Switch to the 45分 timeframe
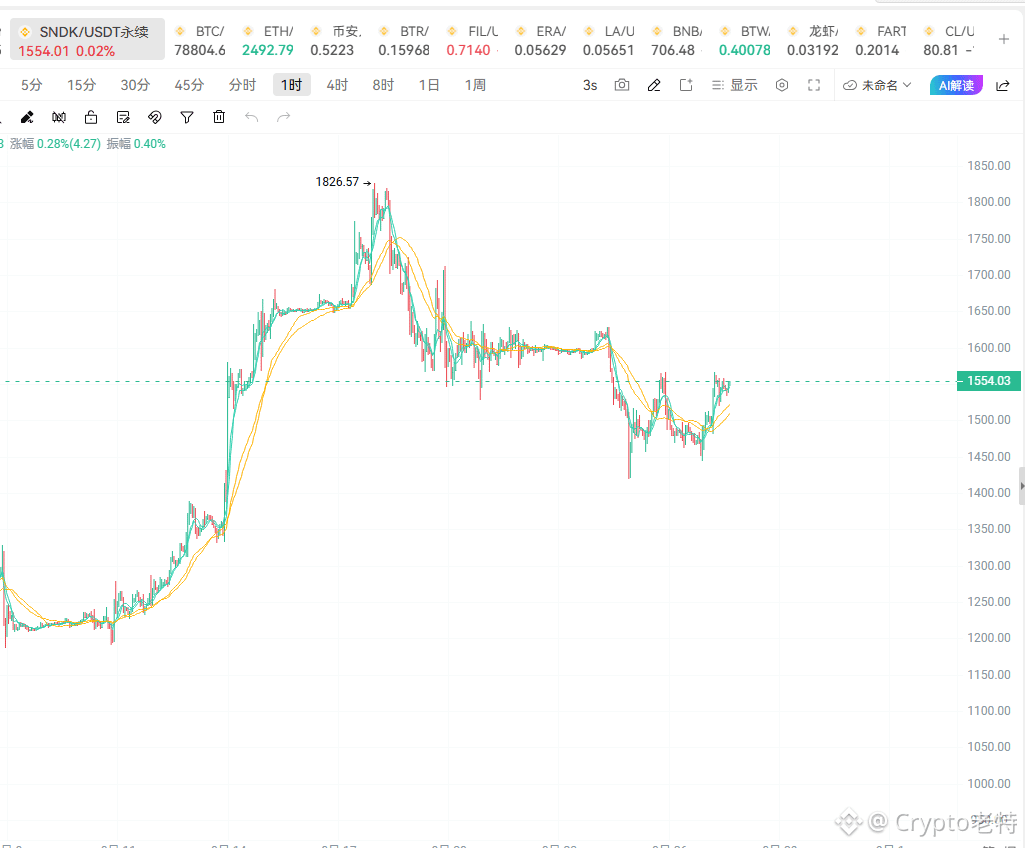This screenshot has height=848, width=1025. click(189, 85)
